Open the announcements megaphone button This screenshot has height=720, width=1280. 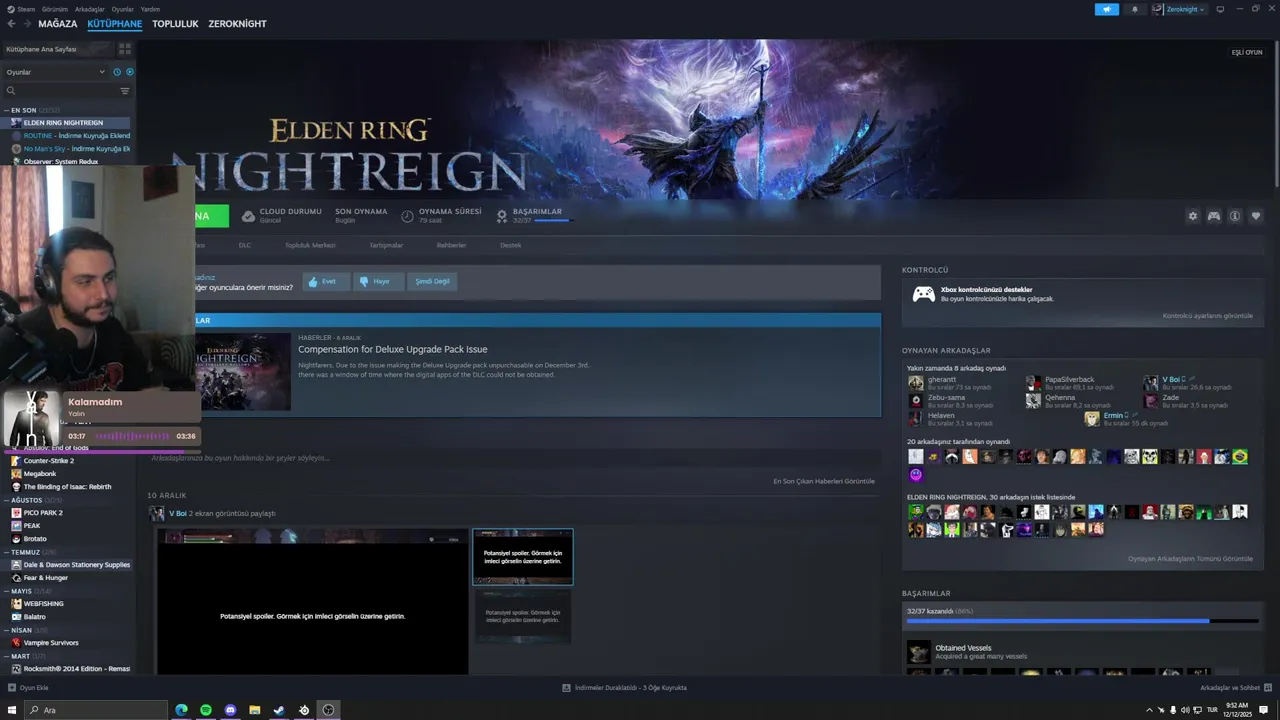pyautogui.click(x=1107, y=9)
